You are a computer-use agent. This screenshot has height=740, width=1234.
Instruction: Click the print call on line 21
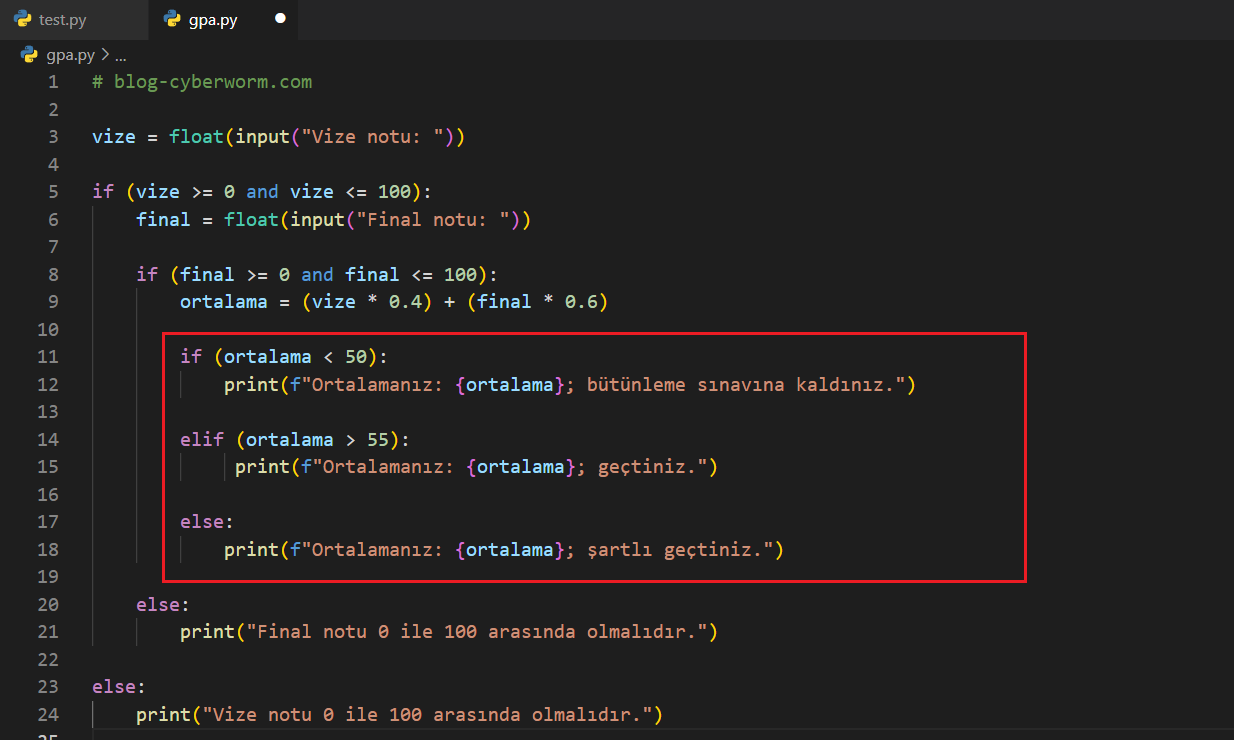pos(207,632)
